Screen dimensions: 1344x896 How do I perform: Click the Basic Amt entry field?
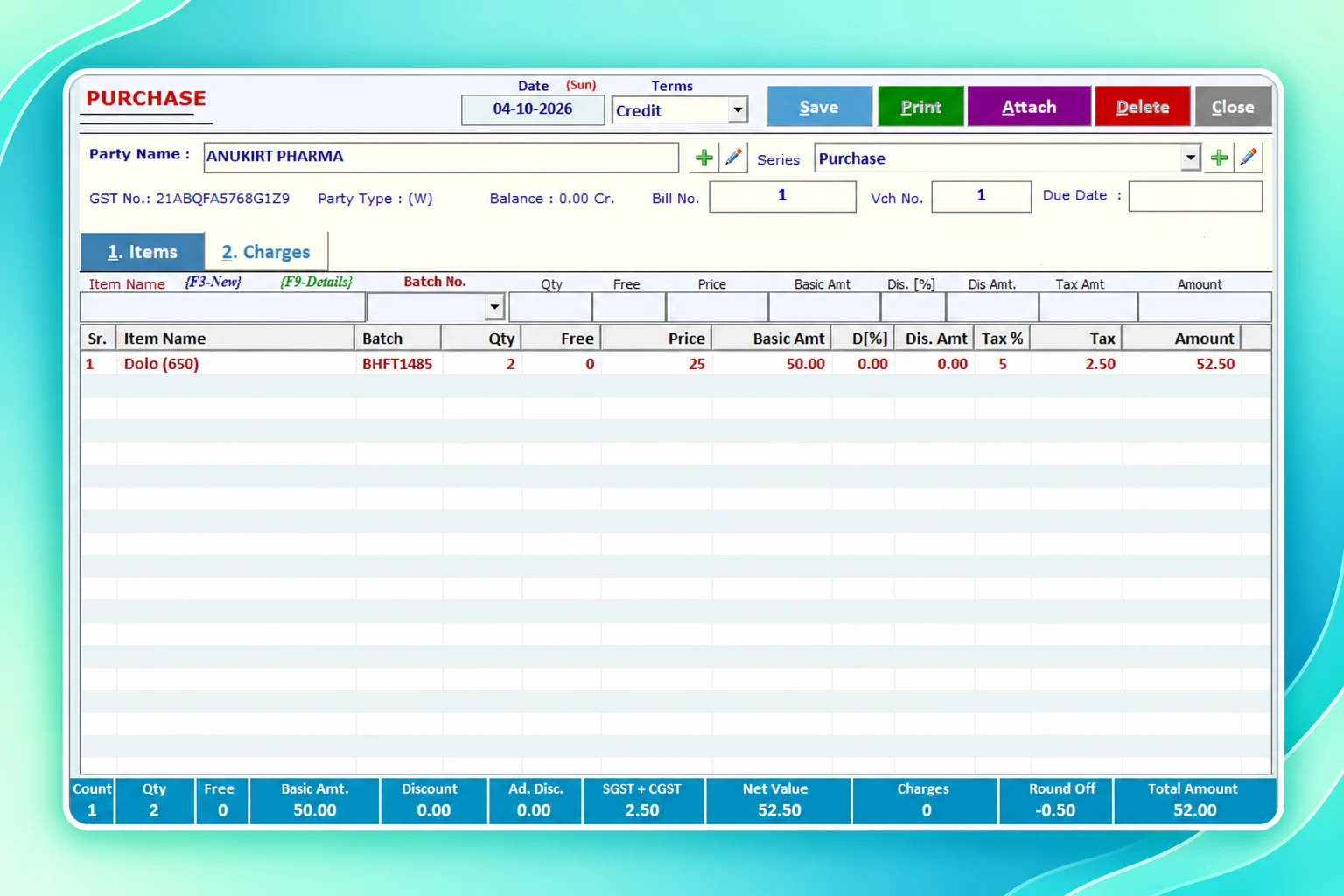pos(824,307)
